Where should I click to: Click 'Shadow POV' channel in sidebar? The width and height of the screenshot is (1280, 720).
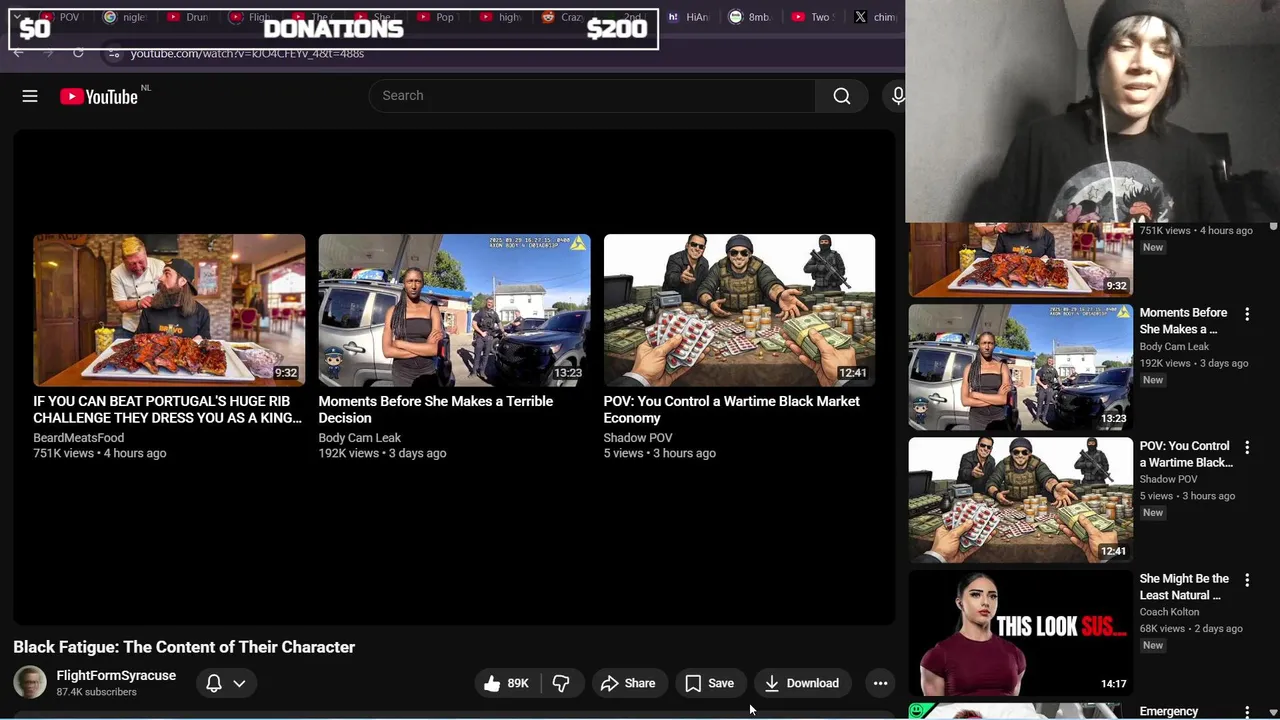(x=1168, y=480)
